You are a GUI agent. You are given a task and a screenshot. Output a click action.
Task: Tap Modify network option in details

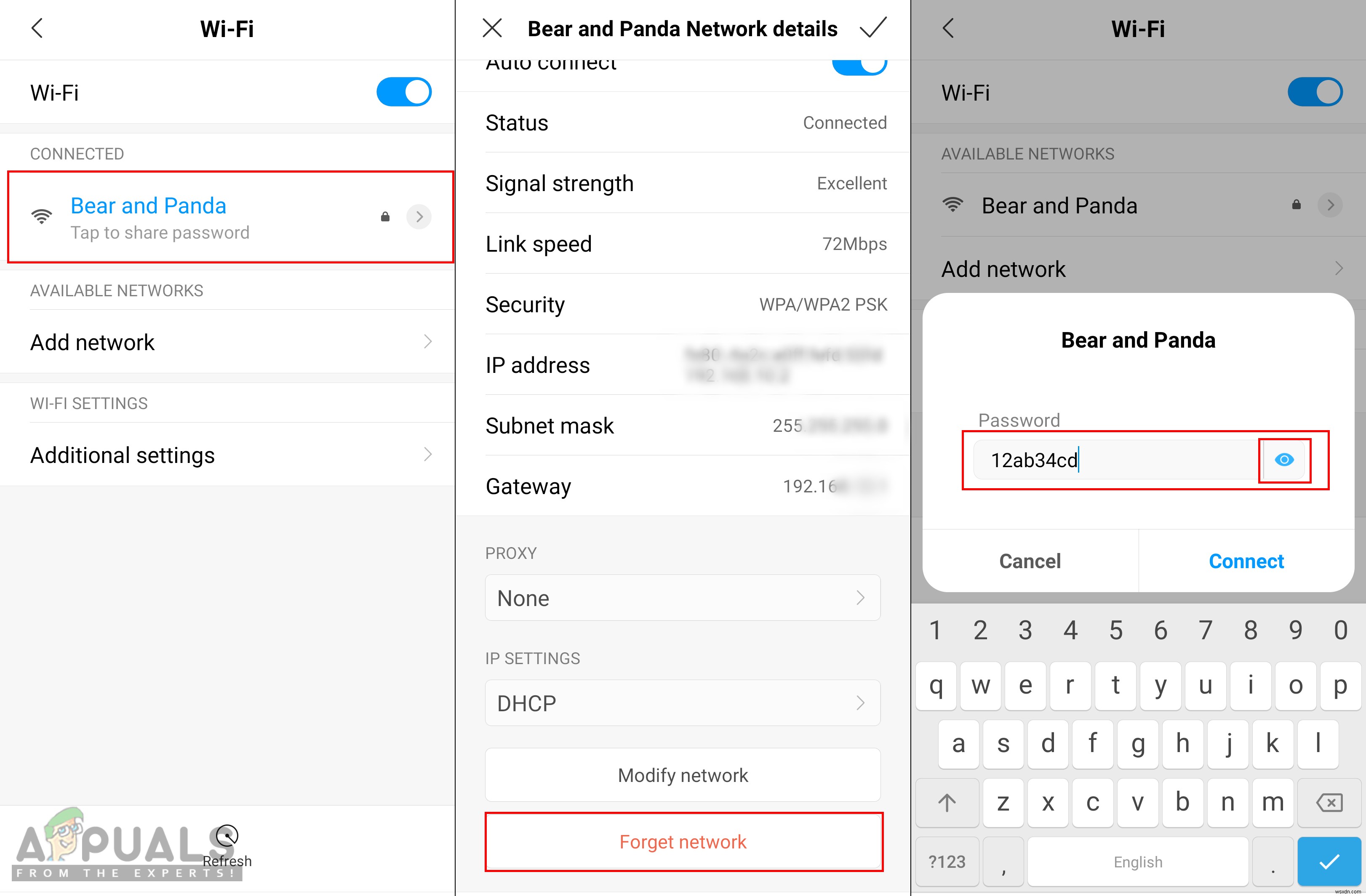click(682, 774)
